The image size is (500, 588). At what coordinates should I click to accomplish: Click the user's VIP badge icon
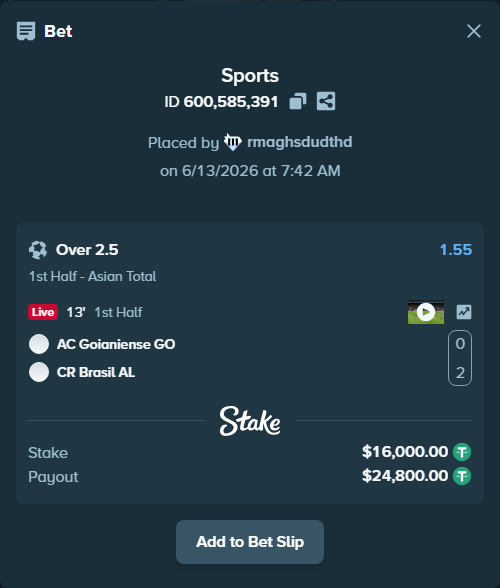pyautogui.click(x=233, y=142)
